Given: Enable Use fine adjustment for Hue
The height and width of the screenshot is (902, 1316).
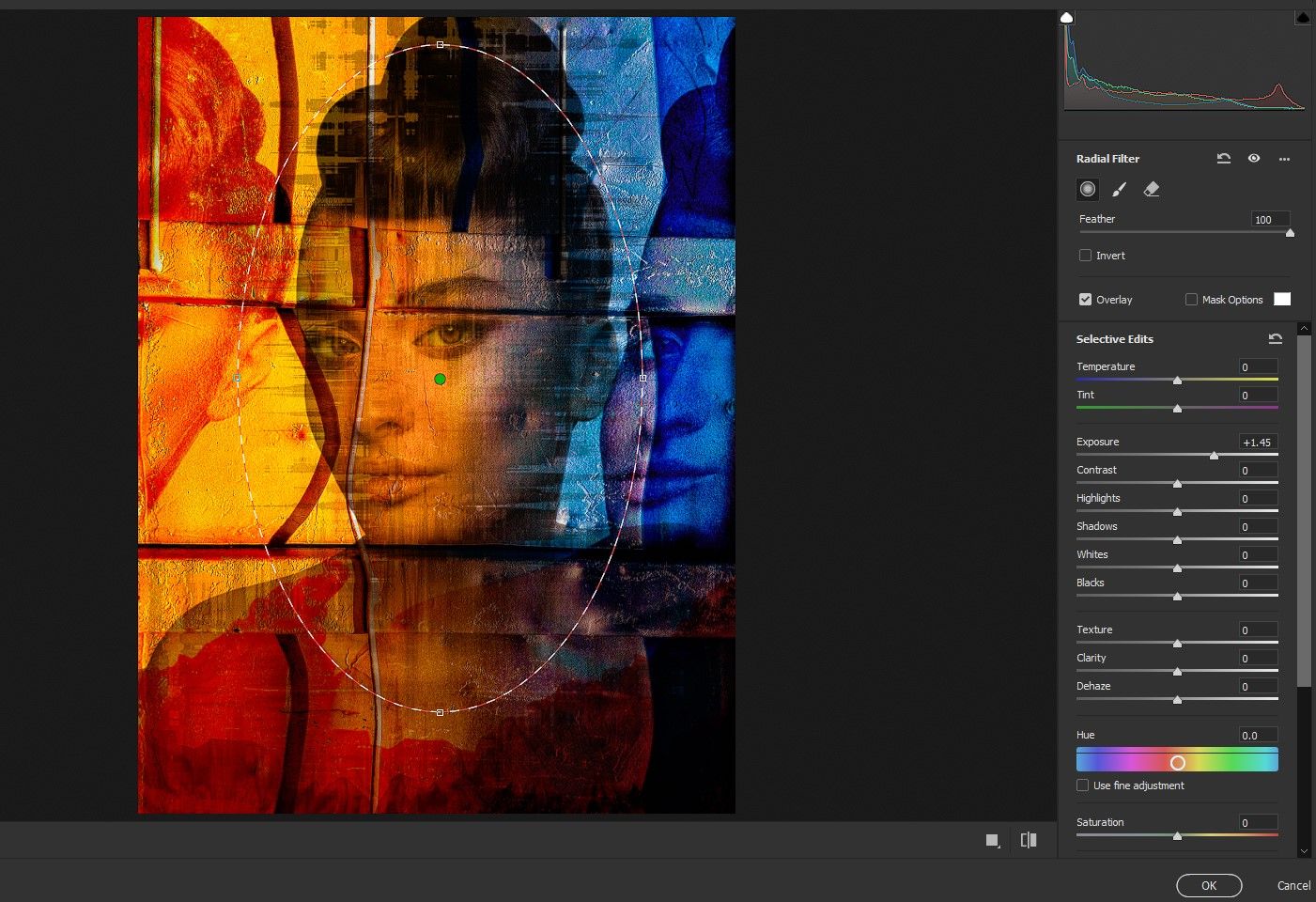Looking at the screenshot, I should pos(1082,785).
